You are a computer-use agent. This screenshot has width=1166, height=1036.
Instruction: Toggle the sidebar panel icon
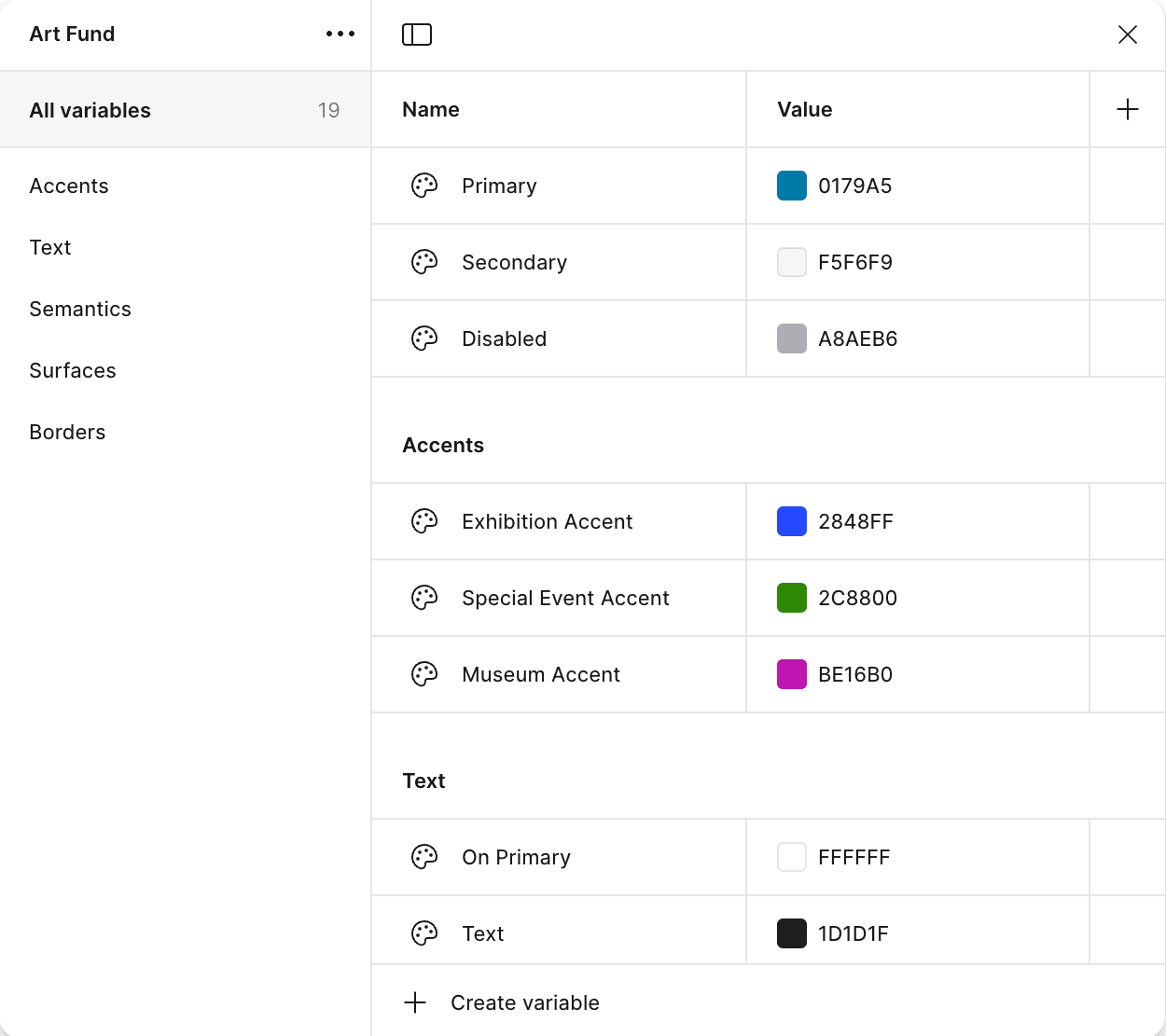click(417, 35)
